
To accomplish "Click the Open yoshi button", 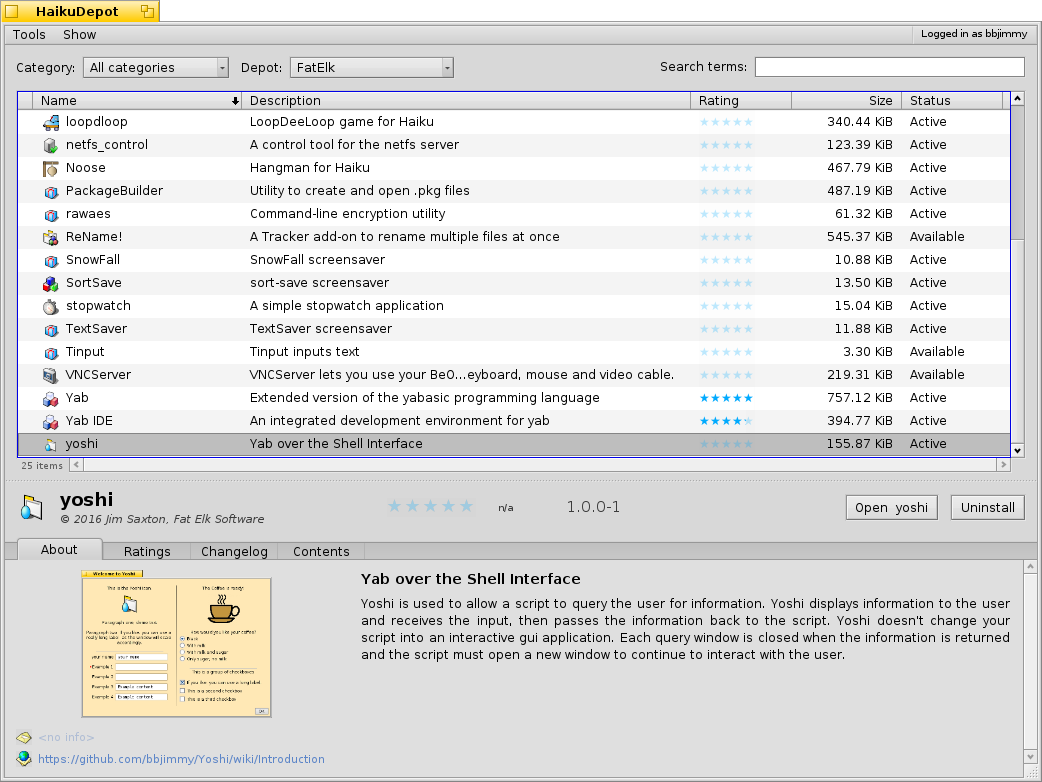I will pyautogui.click(x=891, y=507).
